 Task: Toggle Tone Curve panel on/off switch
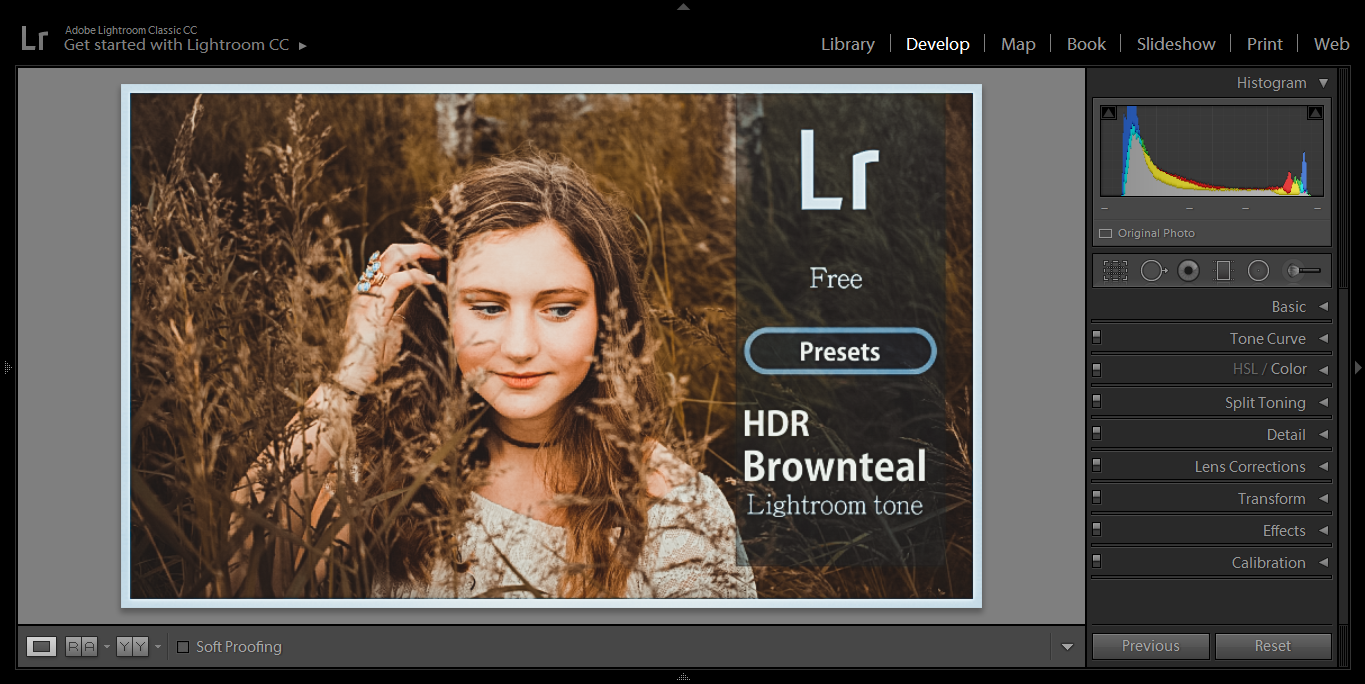(x=1097, y=338)
